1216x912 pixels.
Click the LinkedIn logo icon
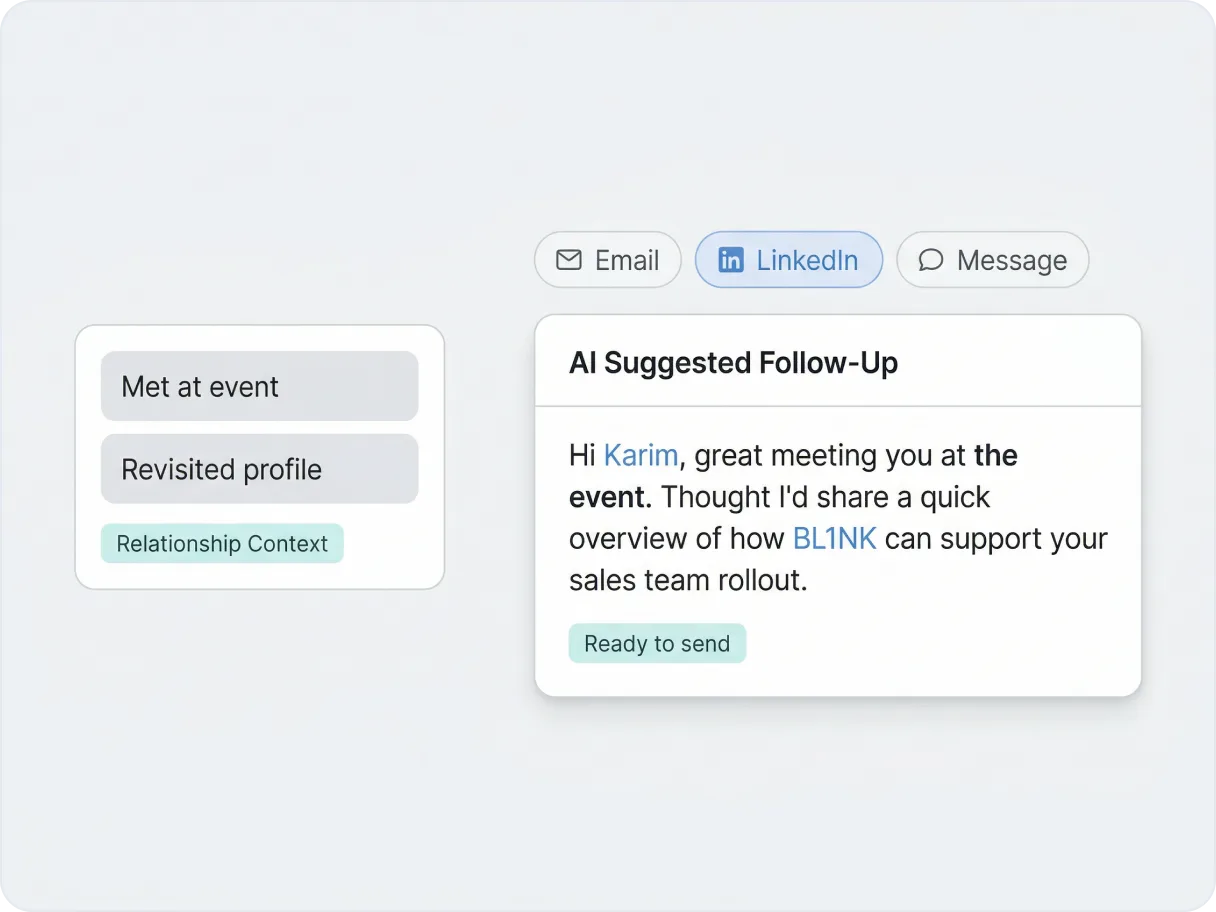(731, 260)
